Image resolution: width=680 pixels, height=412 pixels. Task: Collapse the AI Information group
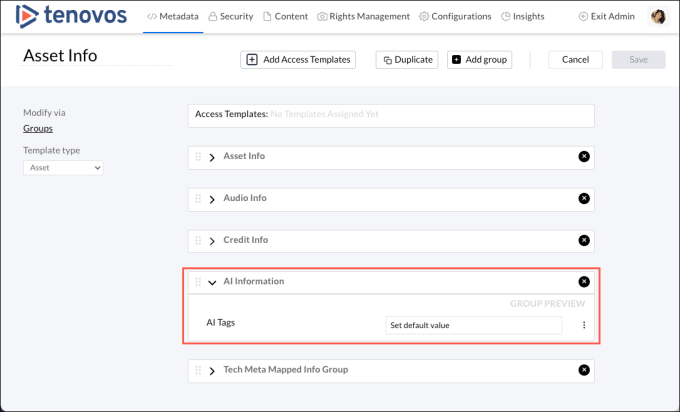pos(212,282)
